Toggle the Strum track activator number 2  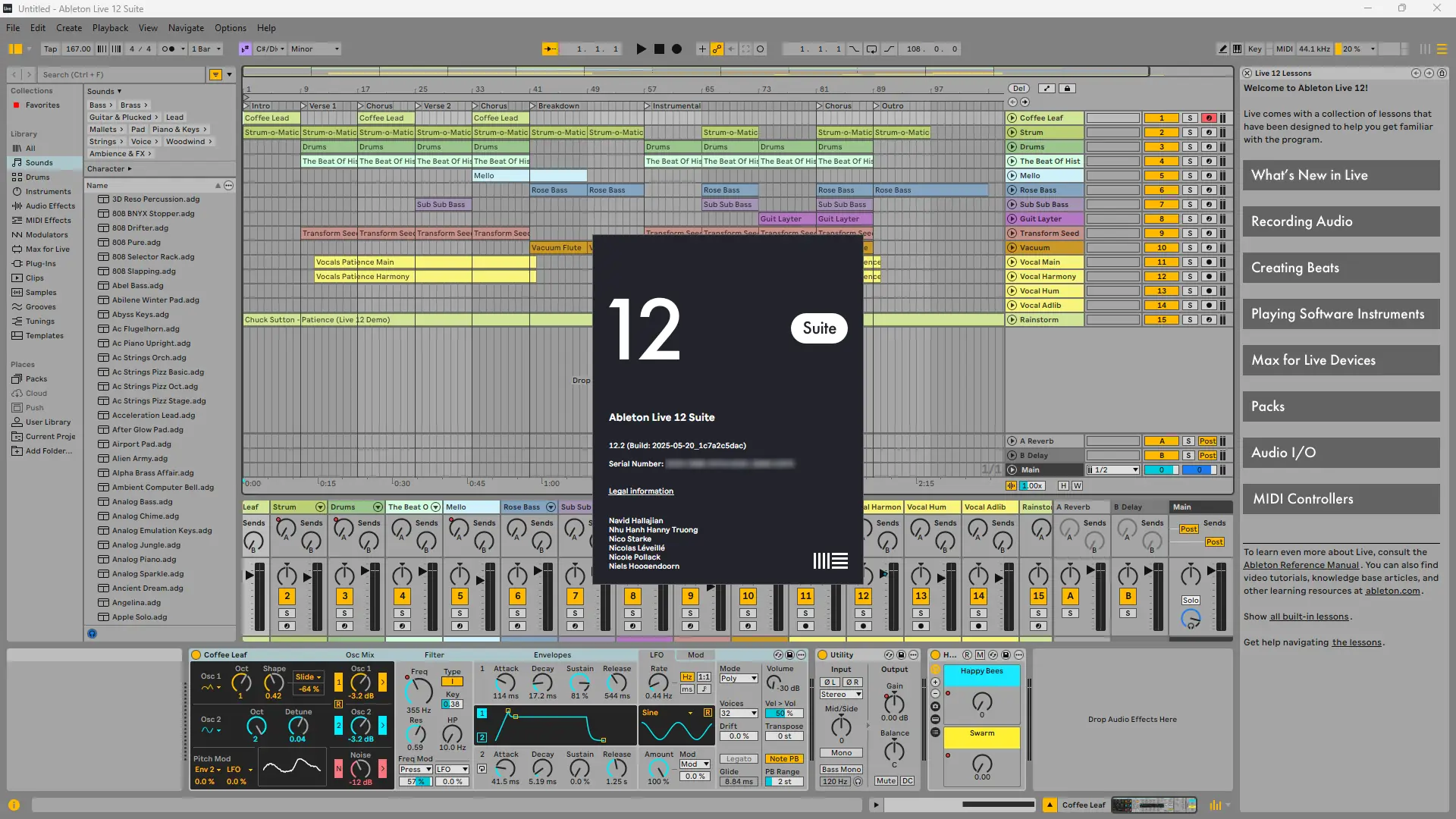point(1161,133)
